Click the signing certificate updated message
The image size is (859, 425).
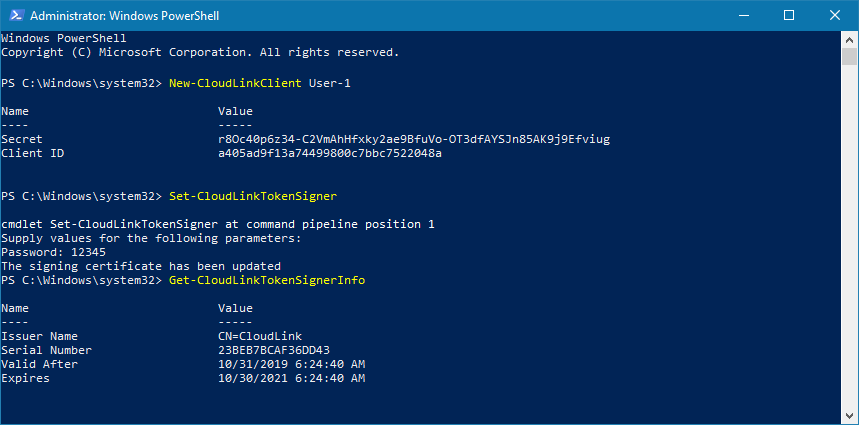coord(141,266)
